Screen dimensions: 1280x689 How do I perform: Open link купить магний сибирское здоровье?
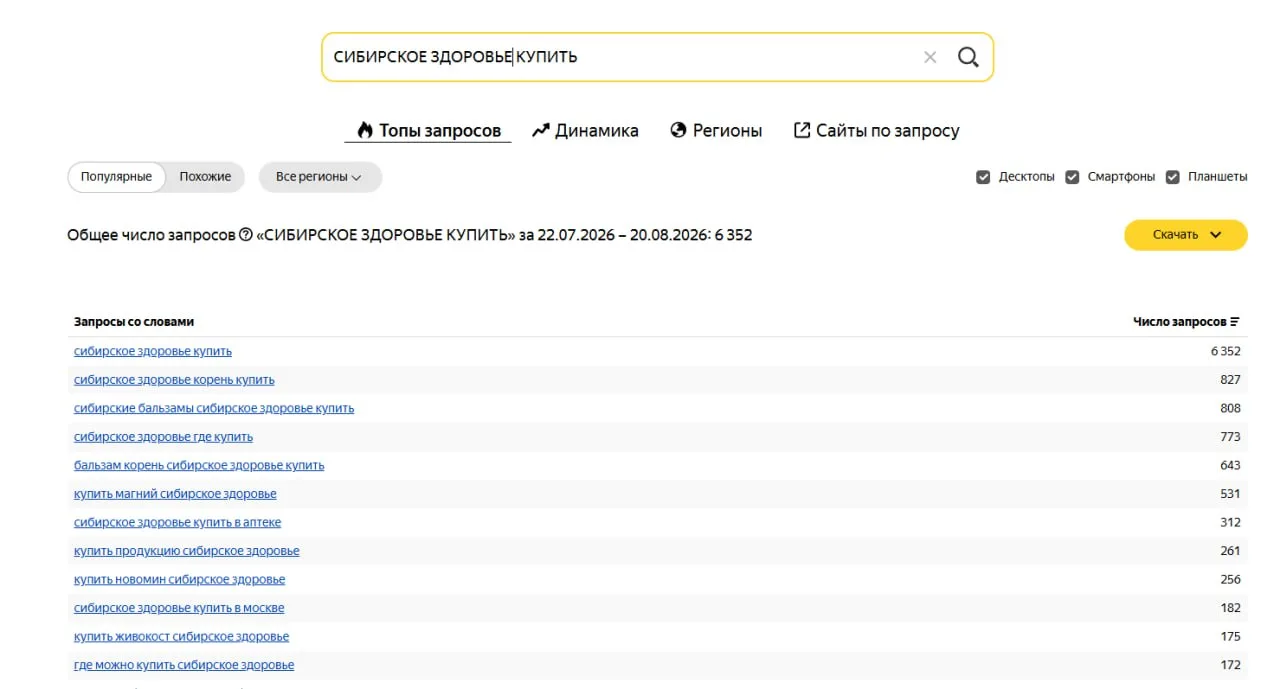[x=175, y=494]
